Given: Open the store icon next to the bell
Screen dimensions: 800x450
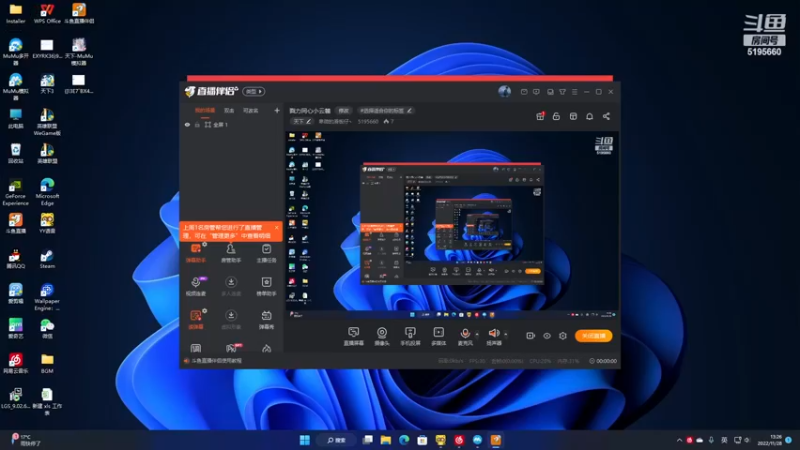Looking at the screenshot, I should (x=573, y=116).
